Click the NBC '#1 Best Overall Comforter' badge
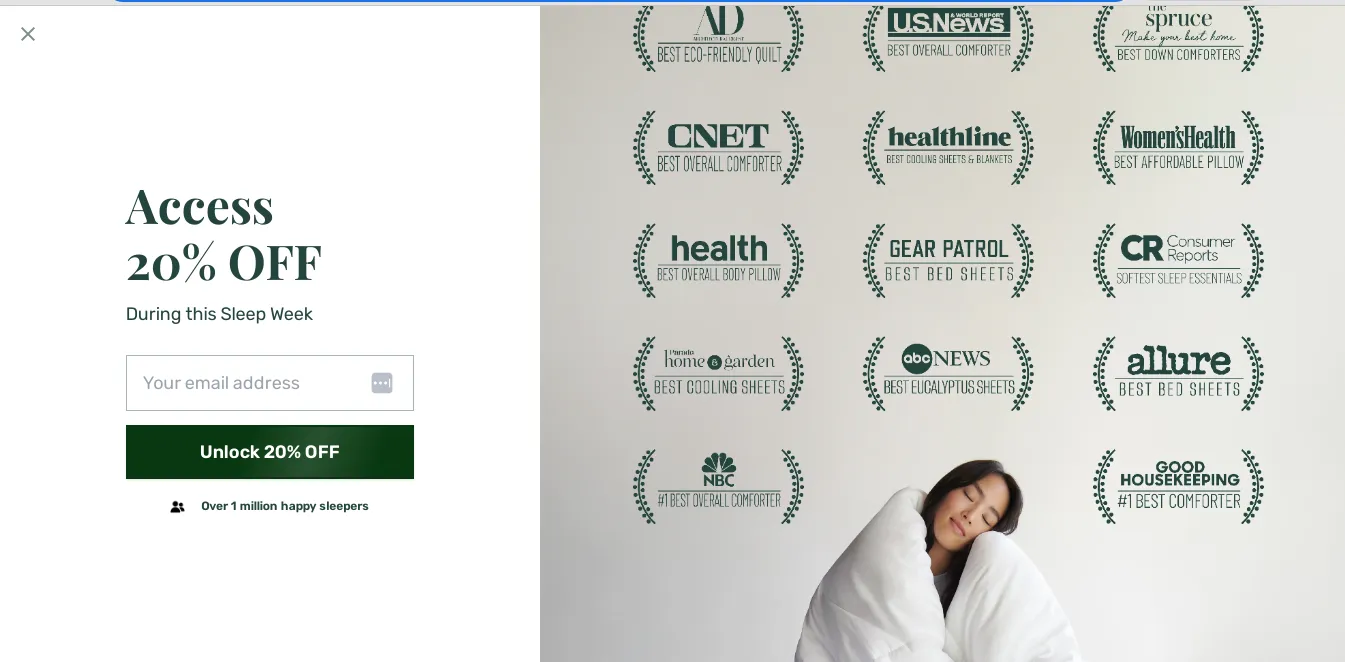The image size is (1345, 662). tap(718, 487)
